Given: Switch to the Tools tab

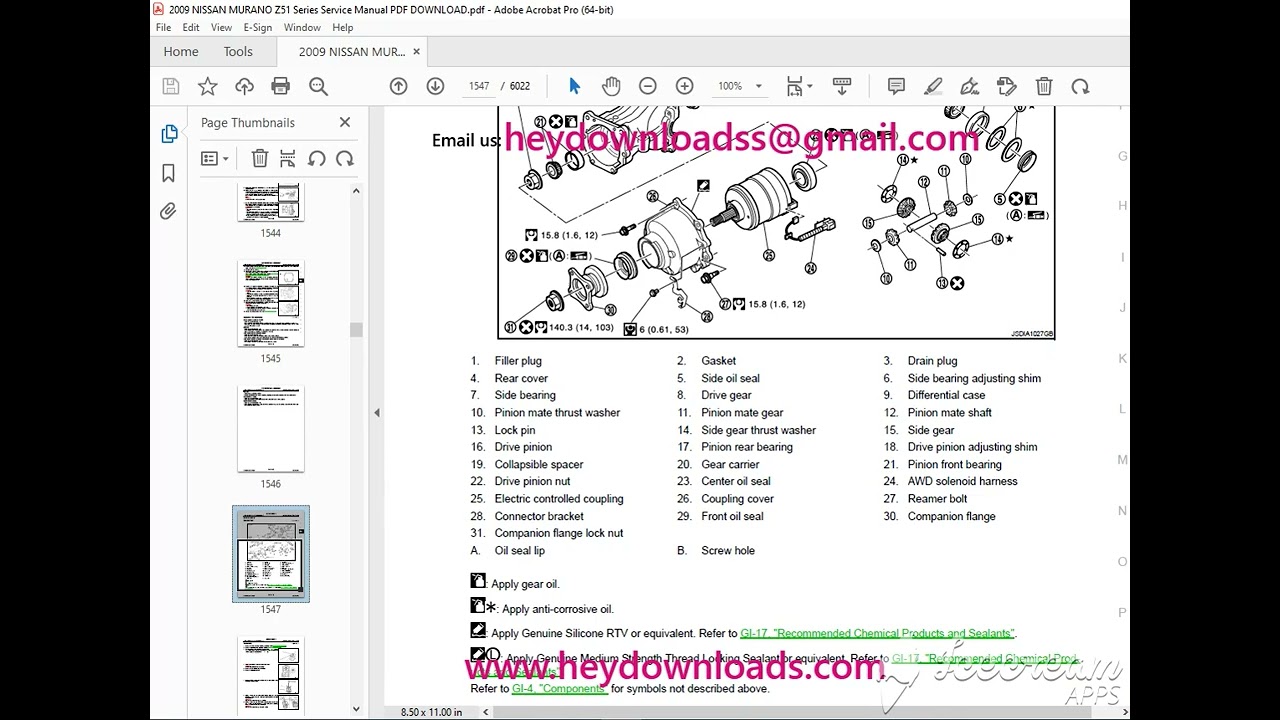Looking at the screenshot, I should point(238,52).
